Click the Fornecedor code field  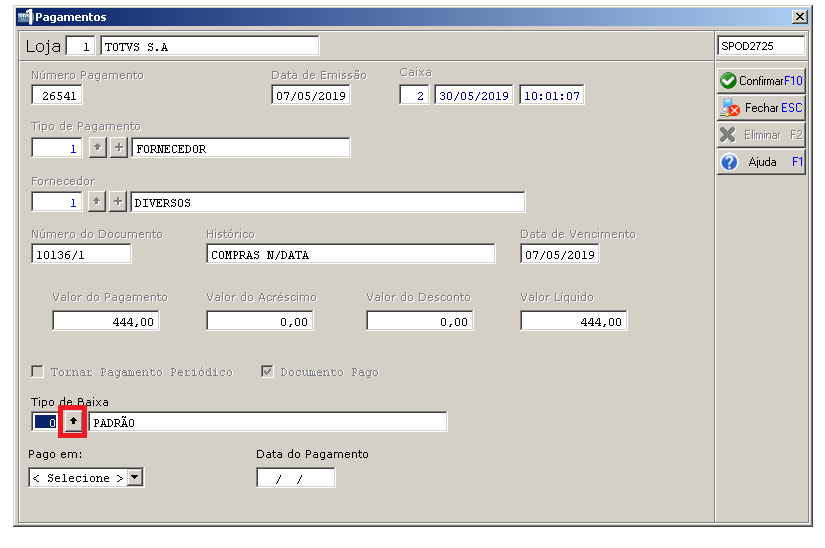[57, 202]
